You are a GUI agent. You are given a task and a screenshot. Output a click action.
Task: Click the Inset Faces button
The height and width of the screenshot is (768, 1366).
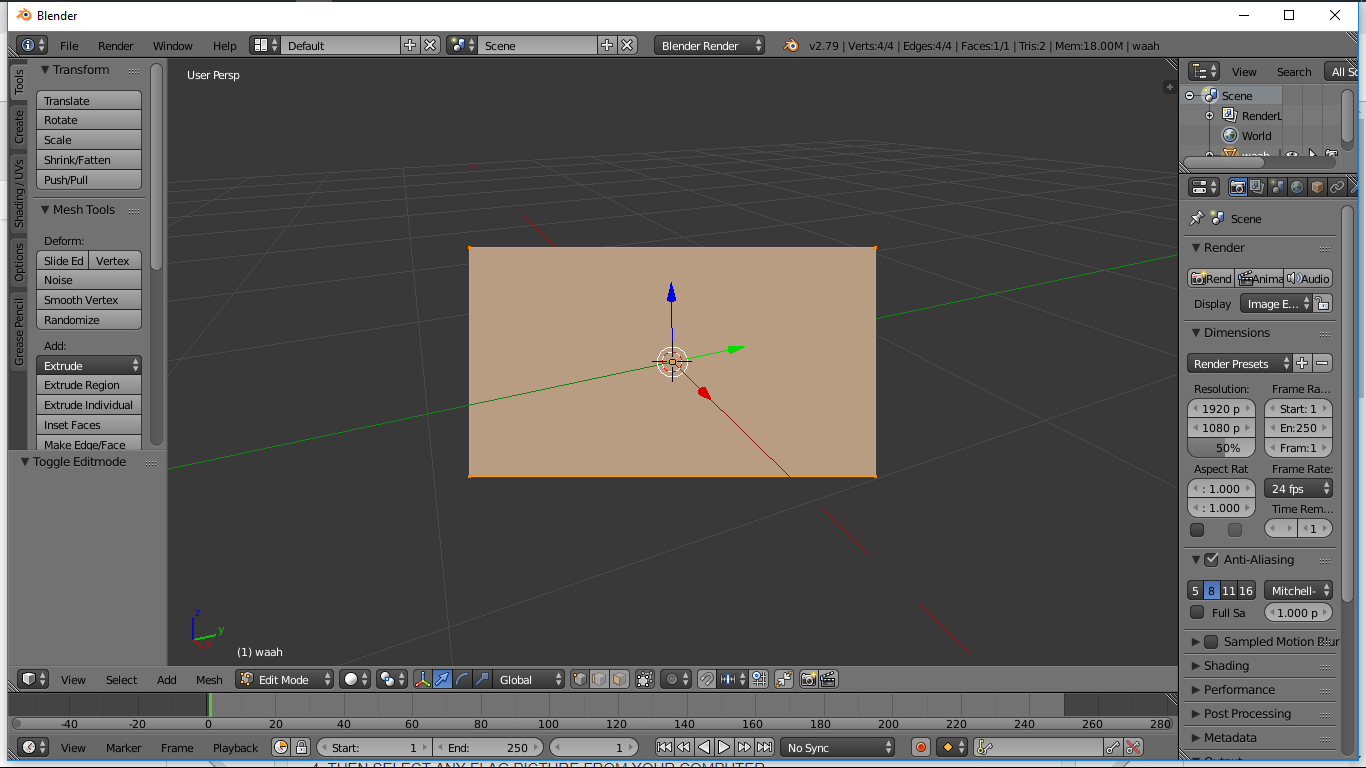pyautogui.click(x=89, y=425)
